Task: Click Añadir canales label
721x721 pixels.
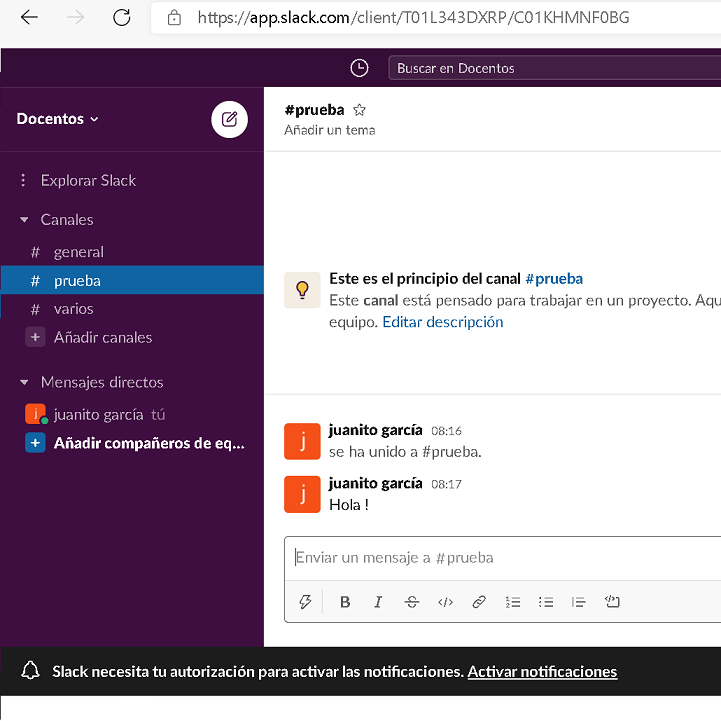Action: tap(103, 338)
